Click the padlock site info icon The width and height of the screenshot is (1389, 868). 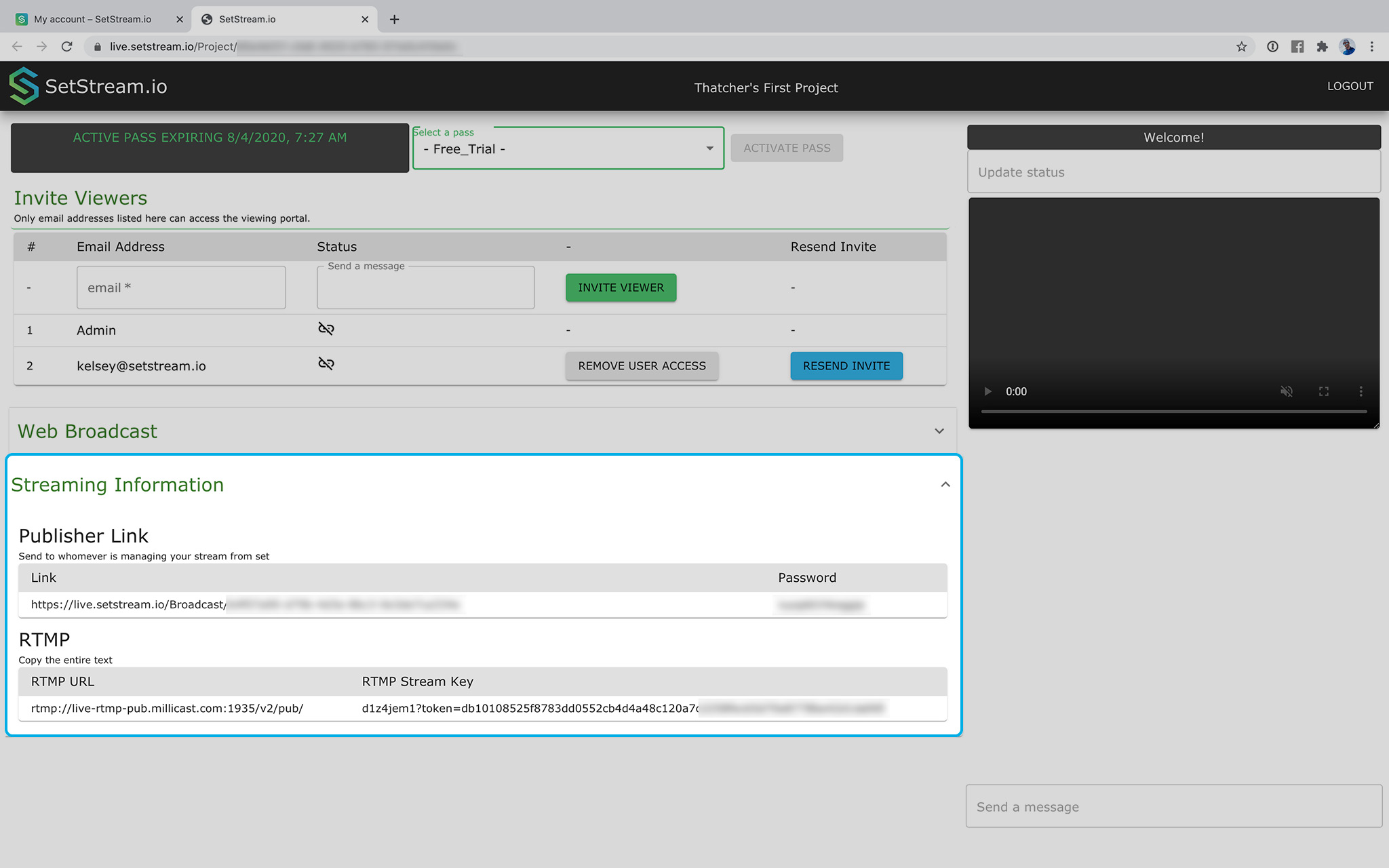pos(98,47)
